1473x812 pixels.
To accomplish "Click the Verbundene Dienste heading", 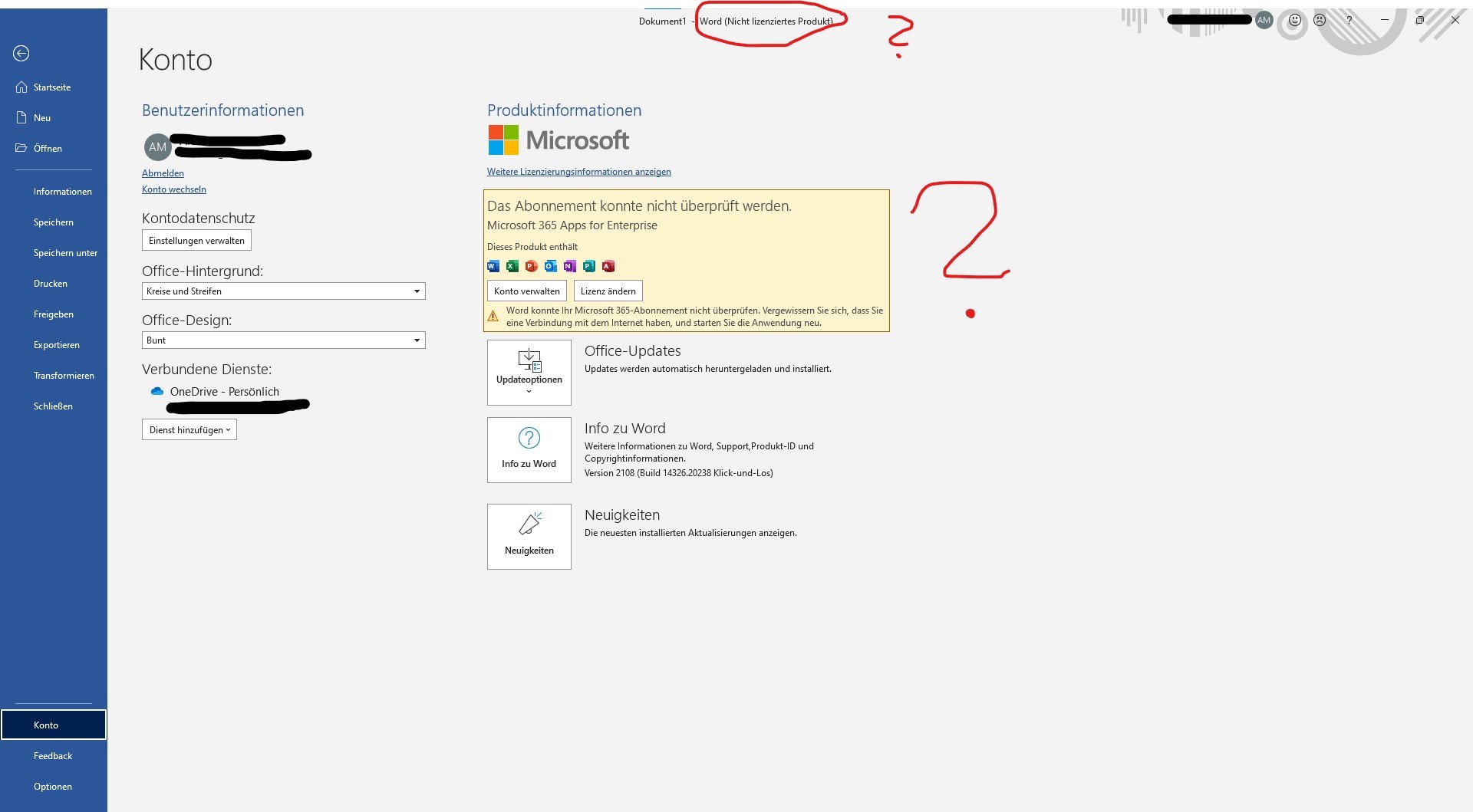I will tap(207, 370).
